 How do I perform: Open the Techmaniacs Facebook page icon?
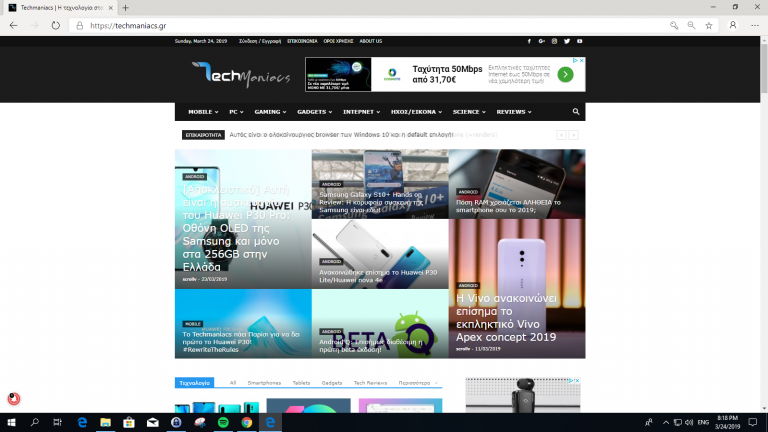coord(529,41)
